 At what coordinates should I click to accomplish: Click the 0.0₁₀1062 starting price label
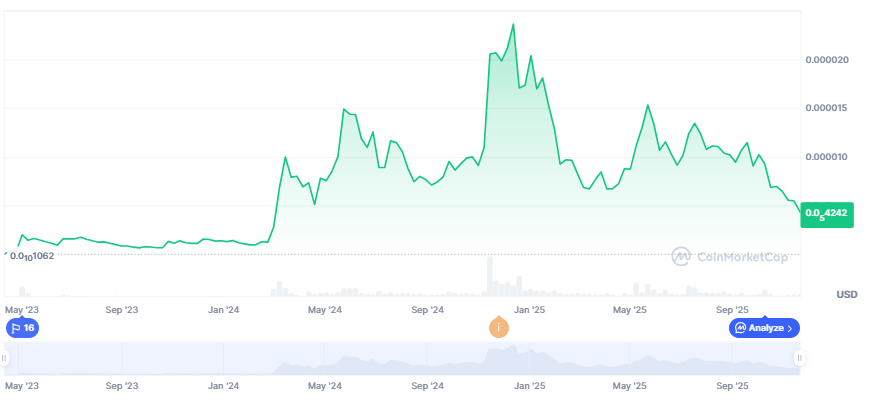31,256
